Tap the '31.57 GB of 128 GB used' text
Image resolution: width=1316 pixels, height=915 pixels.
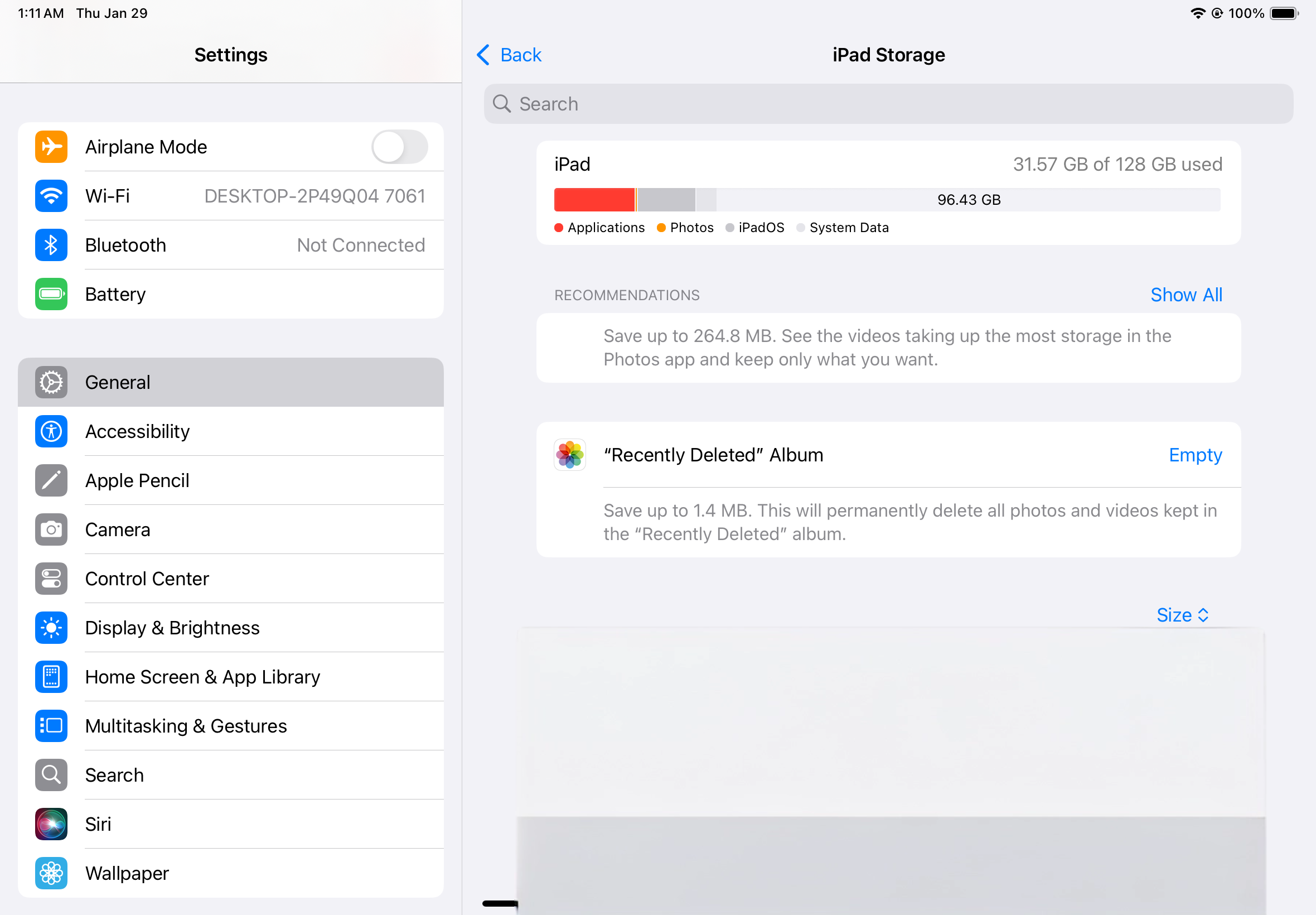[x=1118, y=165]
